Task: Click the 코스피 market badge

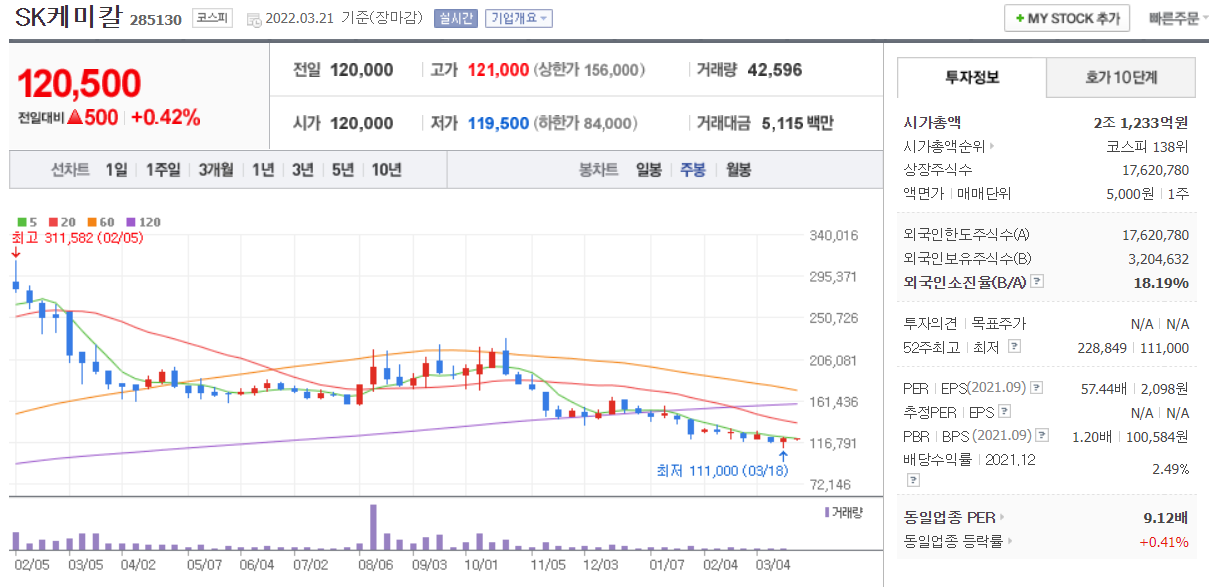Action: point(211,19)
